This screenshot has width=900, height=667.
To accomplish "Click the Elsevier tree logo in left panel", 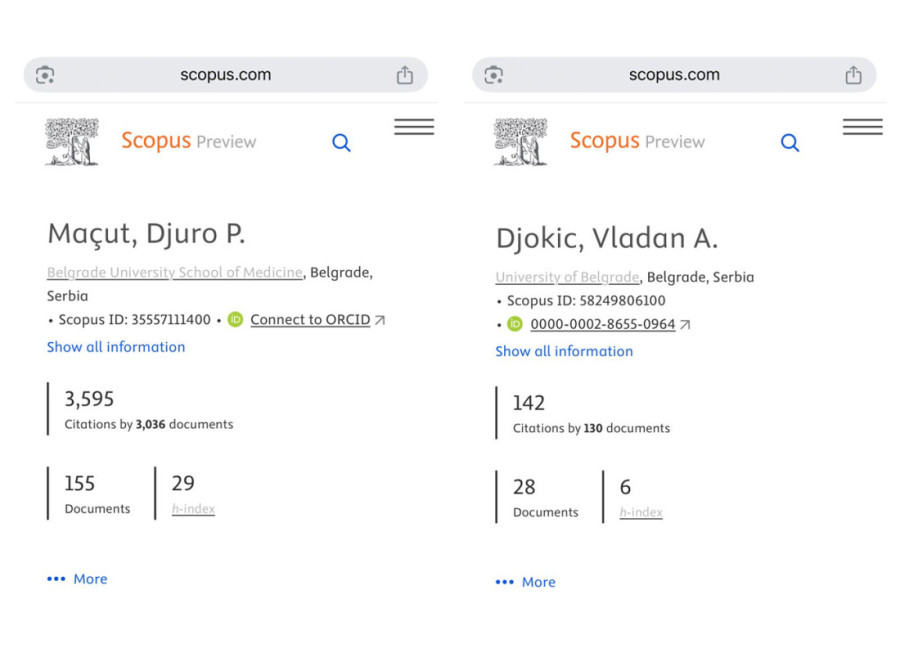I will point(72,142).
